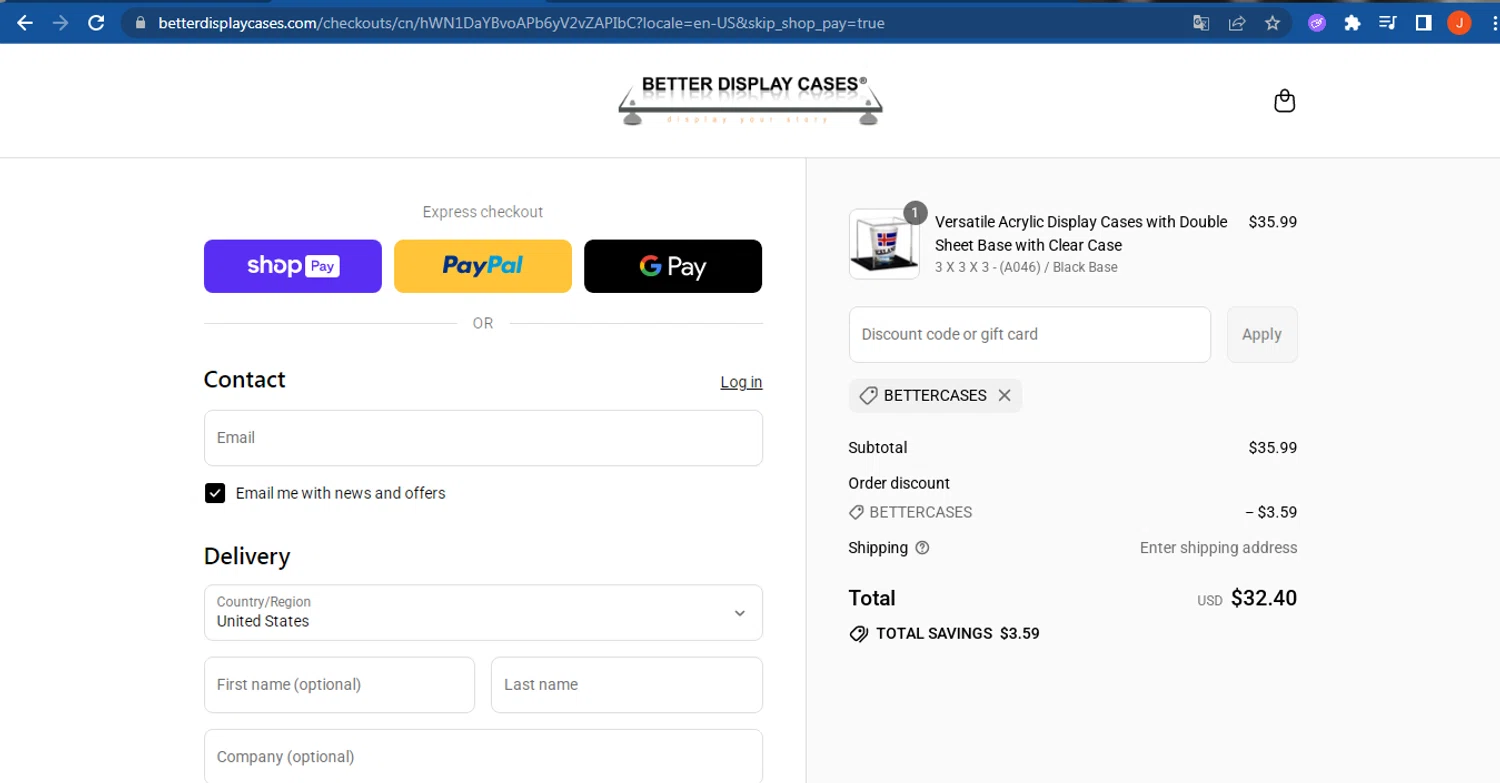Click the Delivery heading
Screen dimensions: 1500x783
[247, 556]
